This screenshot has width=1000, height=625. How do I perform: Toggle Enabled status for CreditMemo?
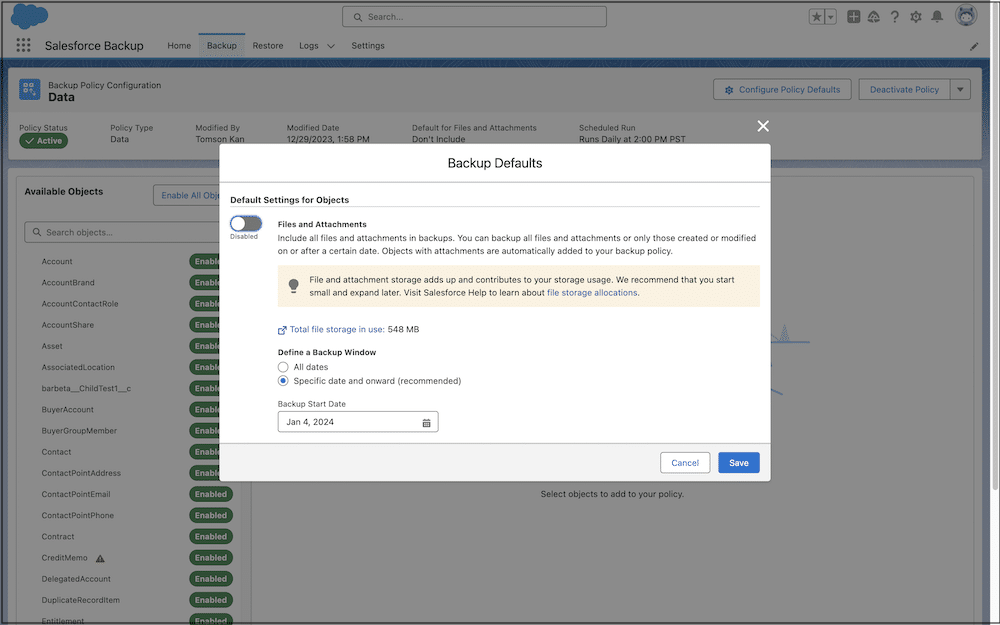tap(211, 557)
